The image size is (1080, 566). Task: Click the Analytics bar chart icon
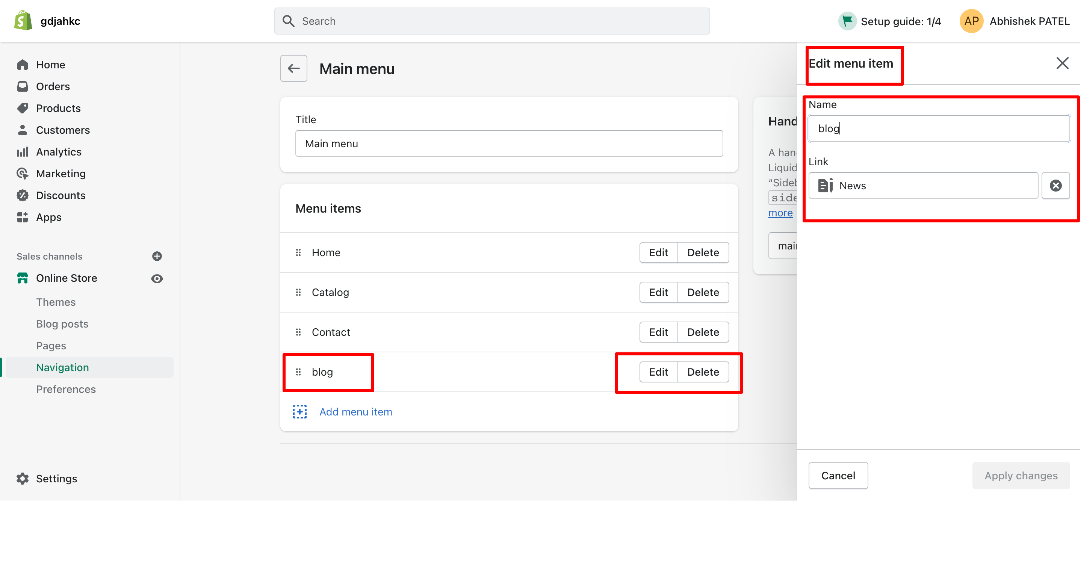23,152
